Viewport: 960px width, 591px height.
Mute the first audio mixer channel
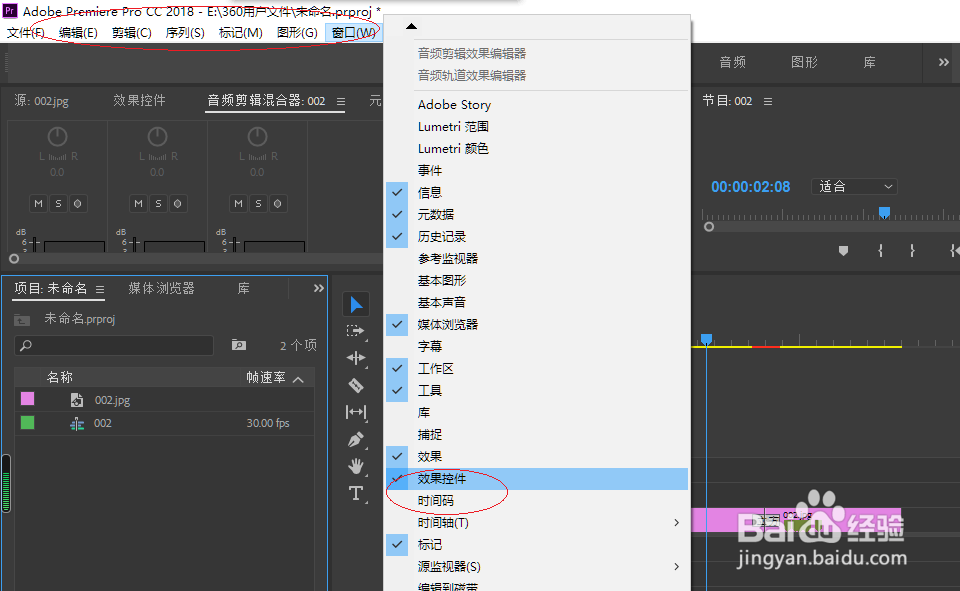click(x=39, y=203)
